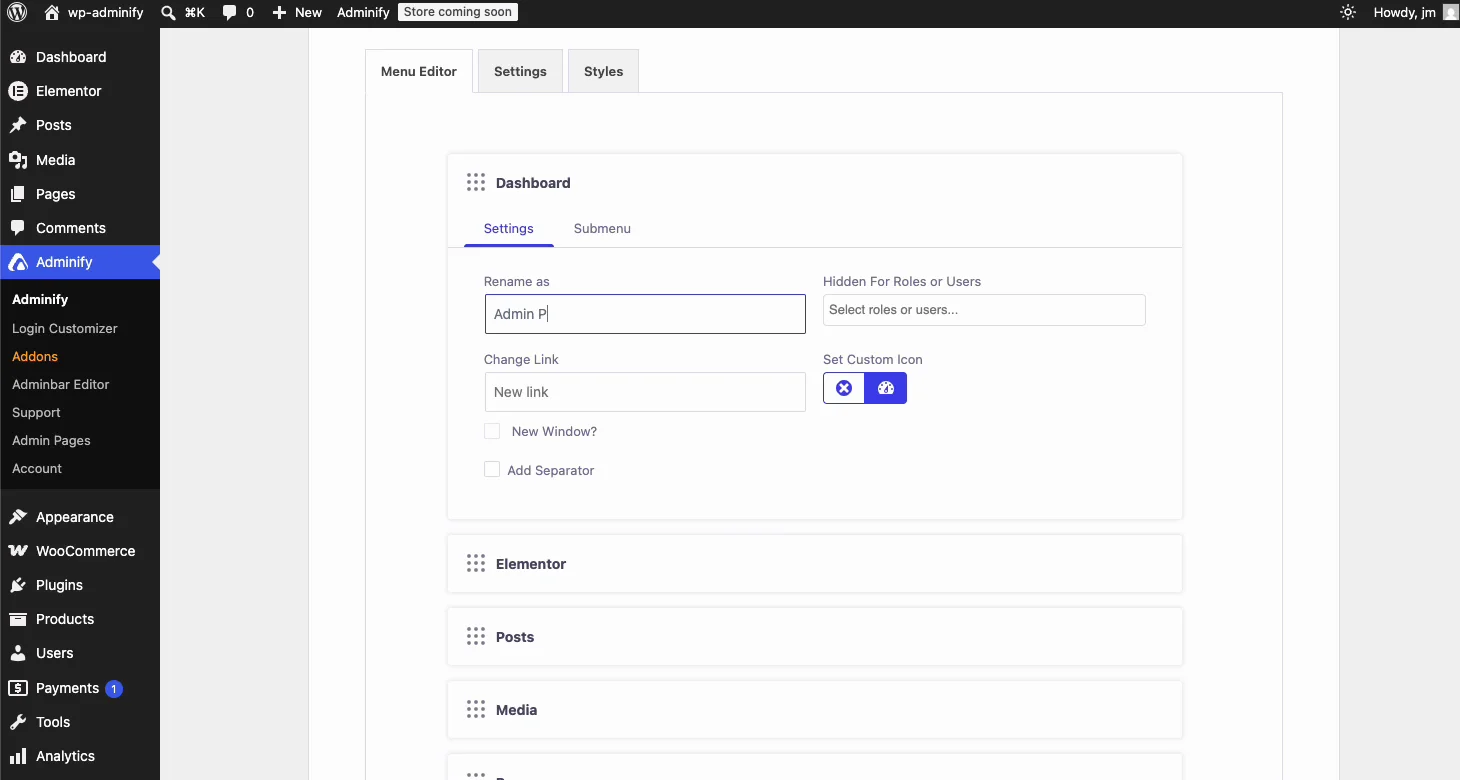Viewport: 1460px width, 780px height.
Task: Open the wp-adminify site home link
Action: (94, 13)
